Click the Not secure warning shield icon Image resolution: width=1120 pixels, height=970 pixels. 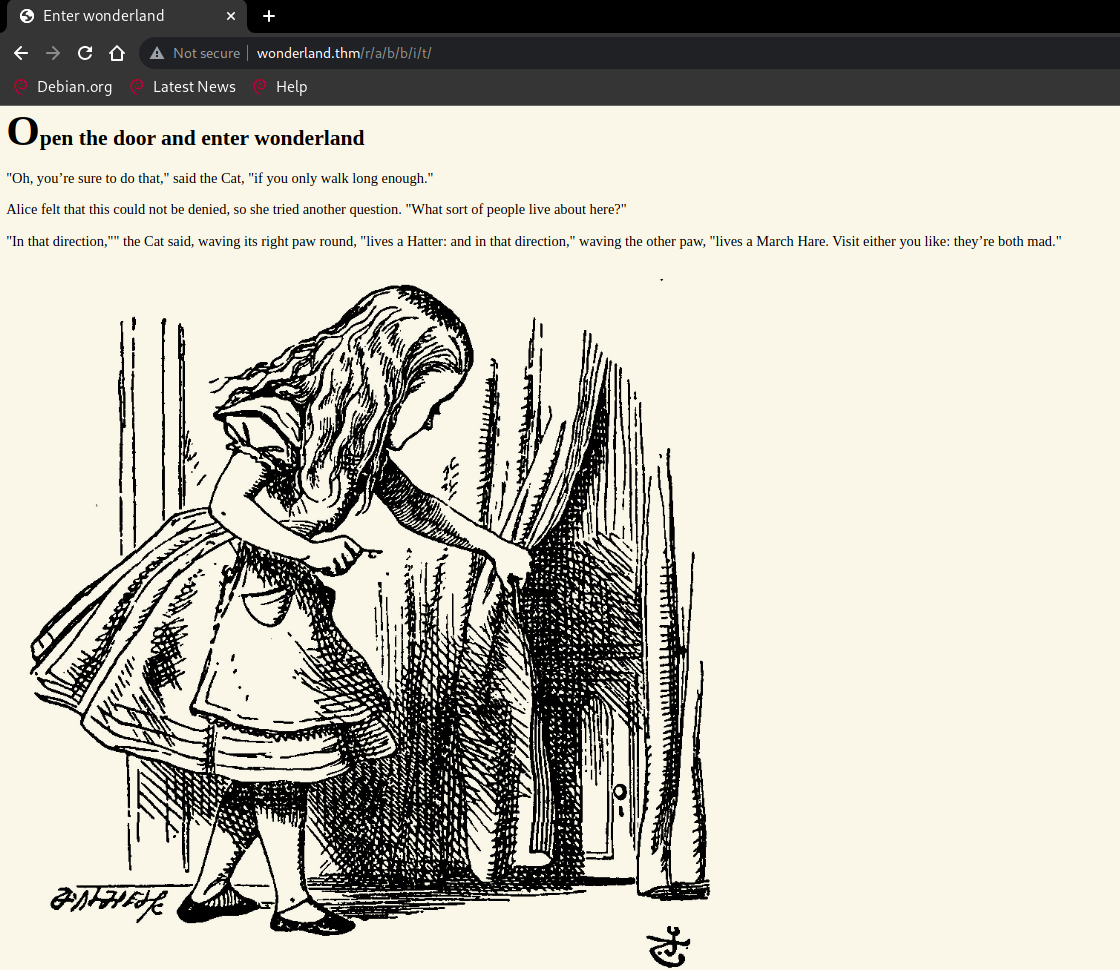point(156,53)
